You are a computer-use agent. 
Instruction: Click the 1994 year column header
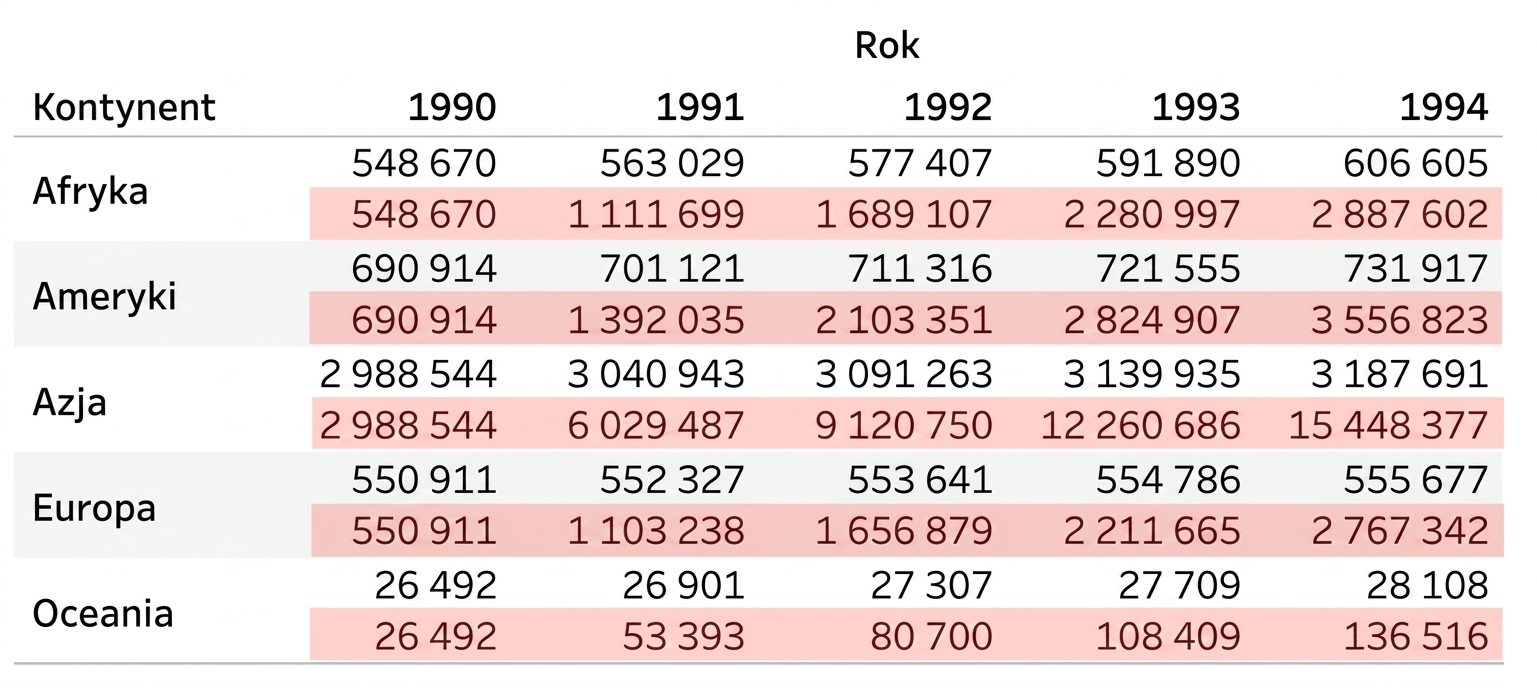1444,107
